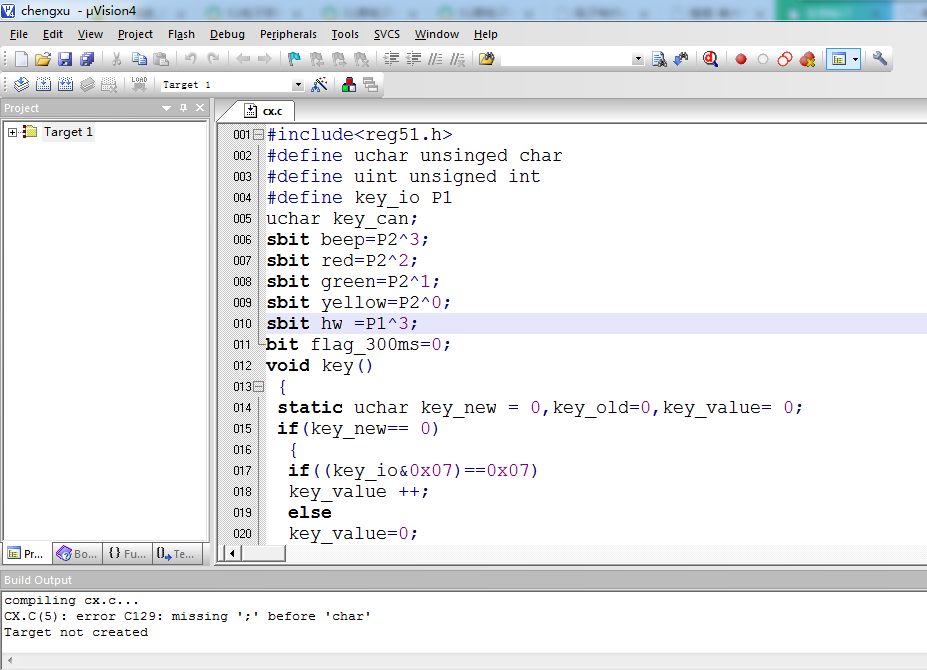
Task: Insert a breakpoint with red dot icon
Action: point(741,59)
